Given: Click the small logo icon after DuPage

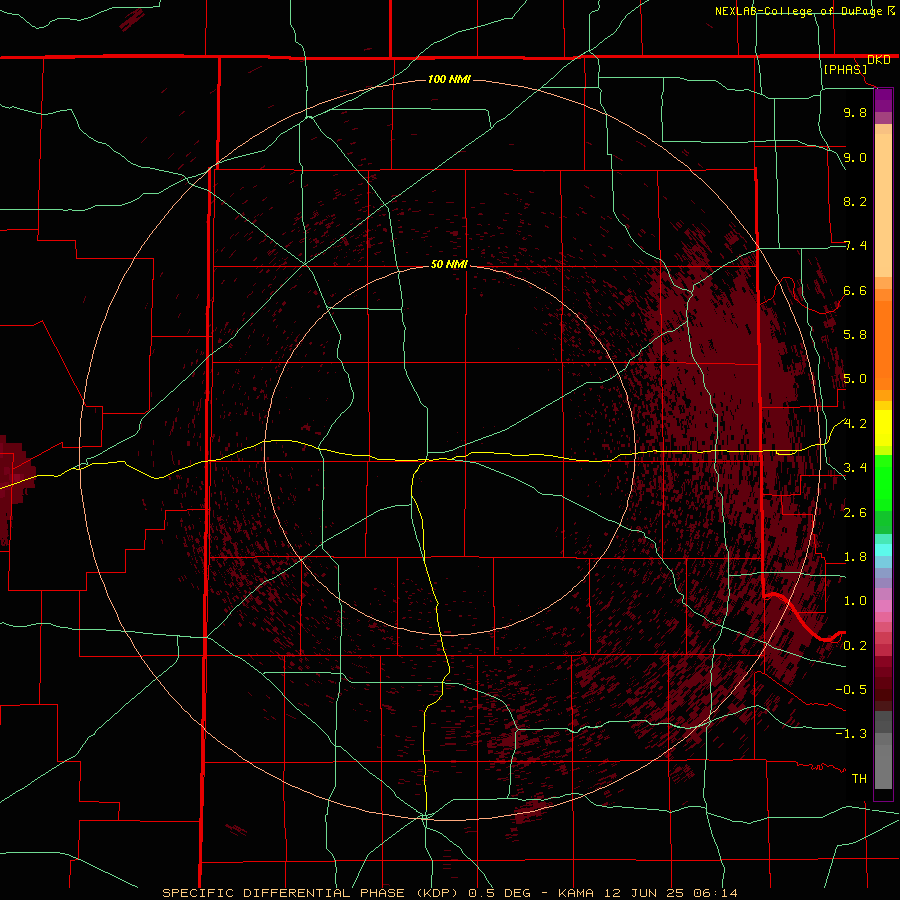Looking at the screenshot, I should coord(891,10).
